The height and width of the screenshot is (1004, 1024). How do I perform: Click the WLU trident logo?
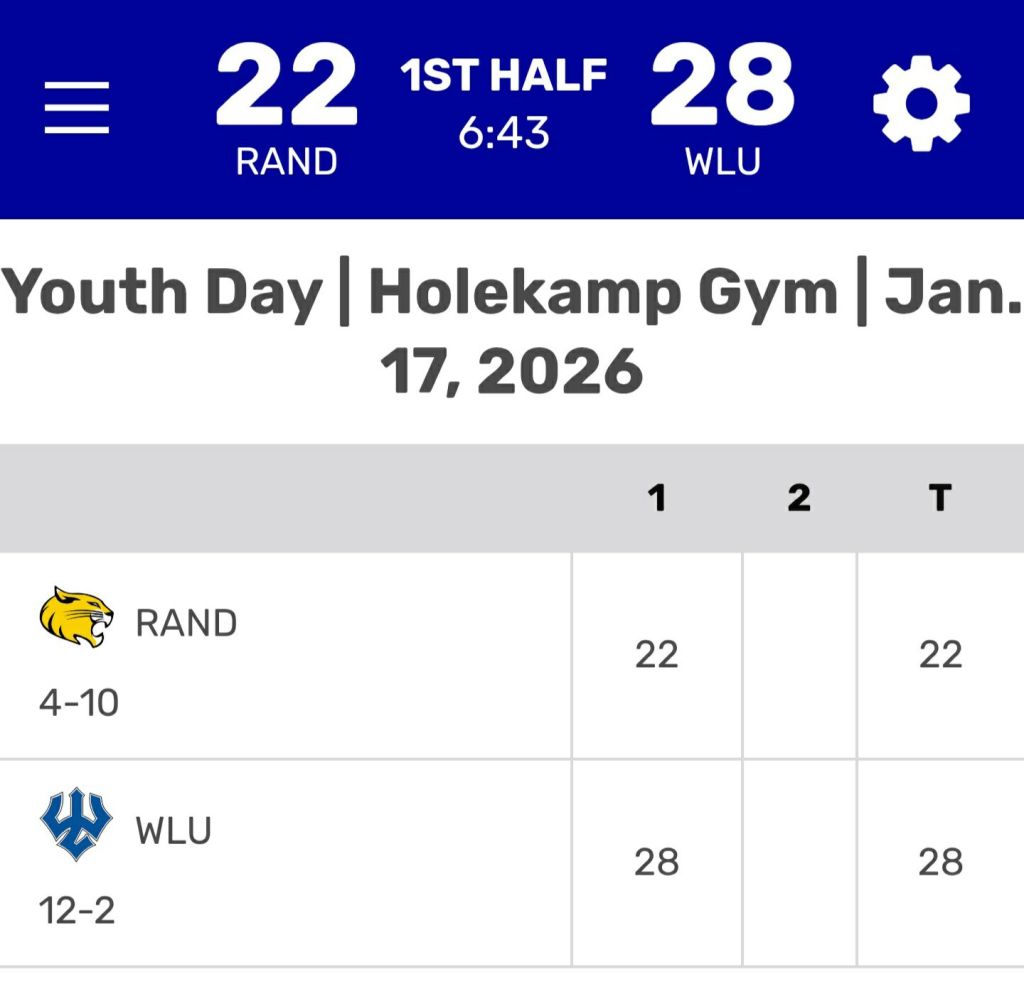[76, 825]
